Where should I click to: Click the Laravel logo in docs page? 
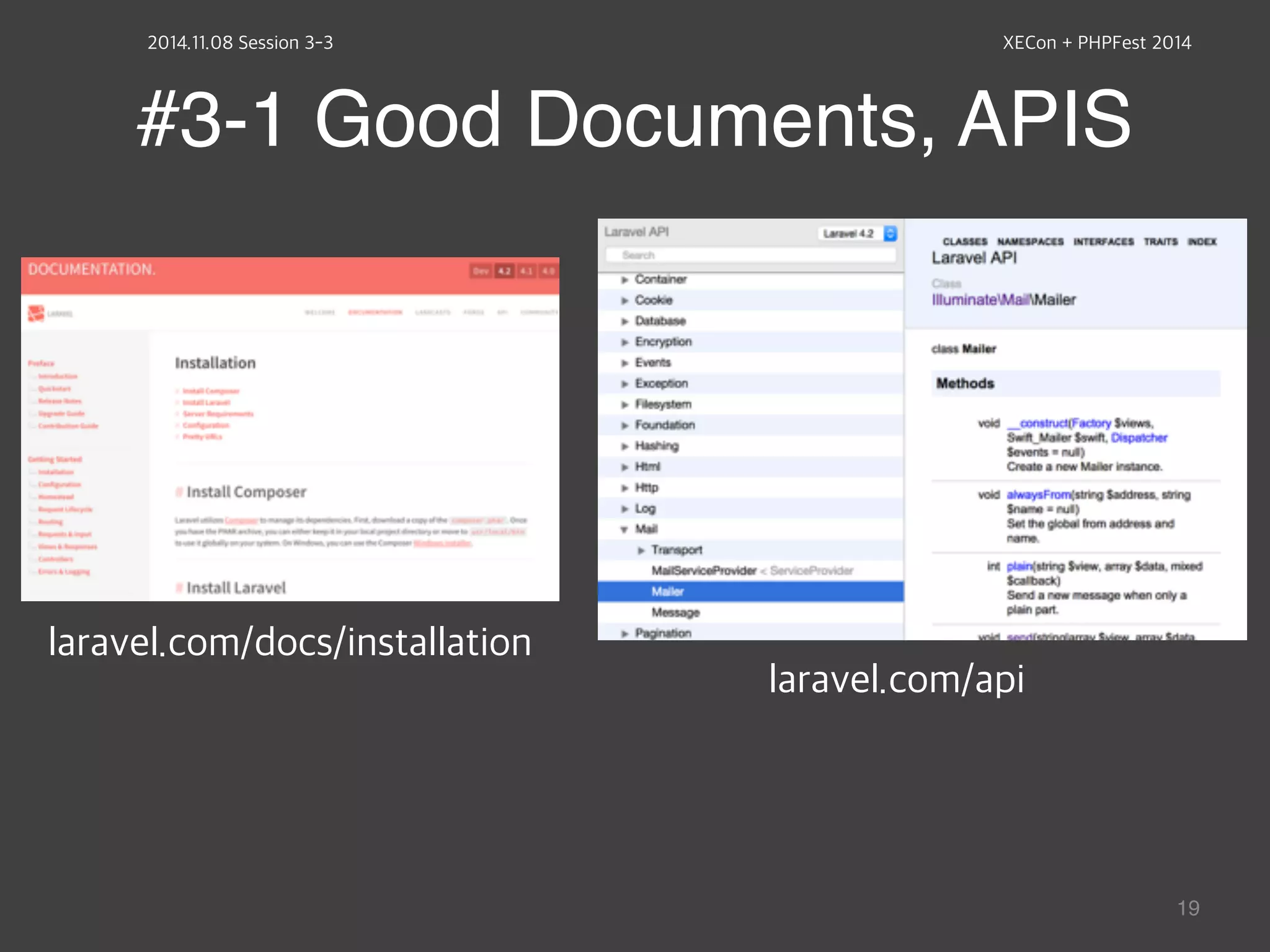(50, 314)
